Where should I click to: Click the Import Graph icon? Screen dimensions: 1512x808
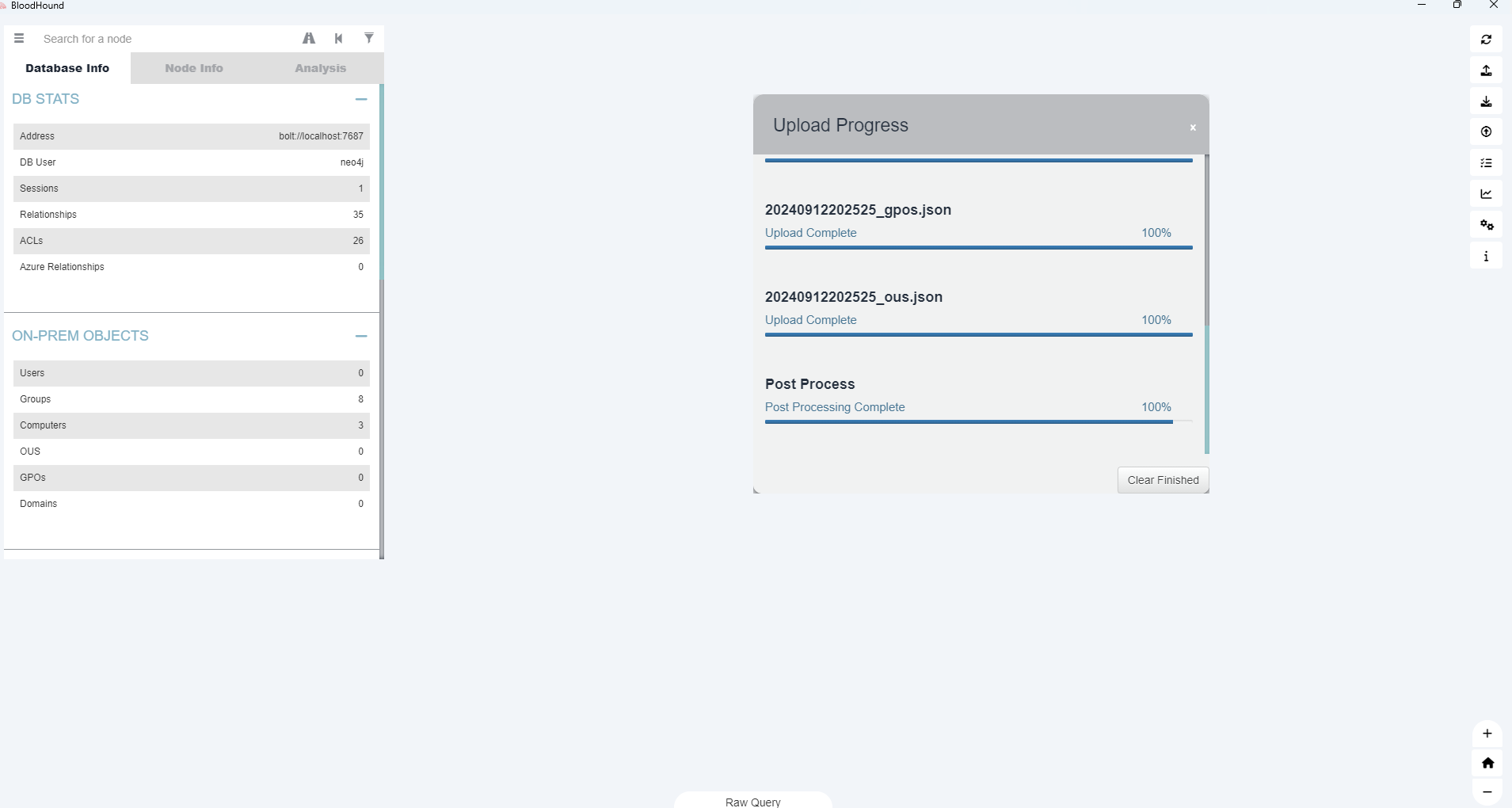(x=1486, y=101)
